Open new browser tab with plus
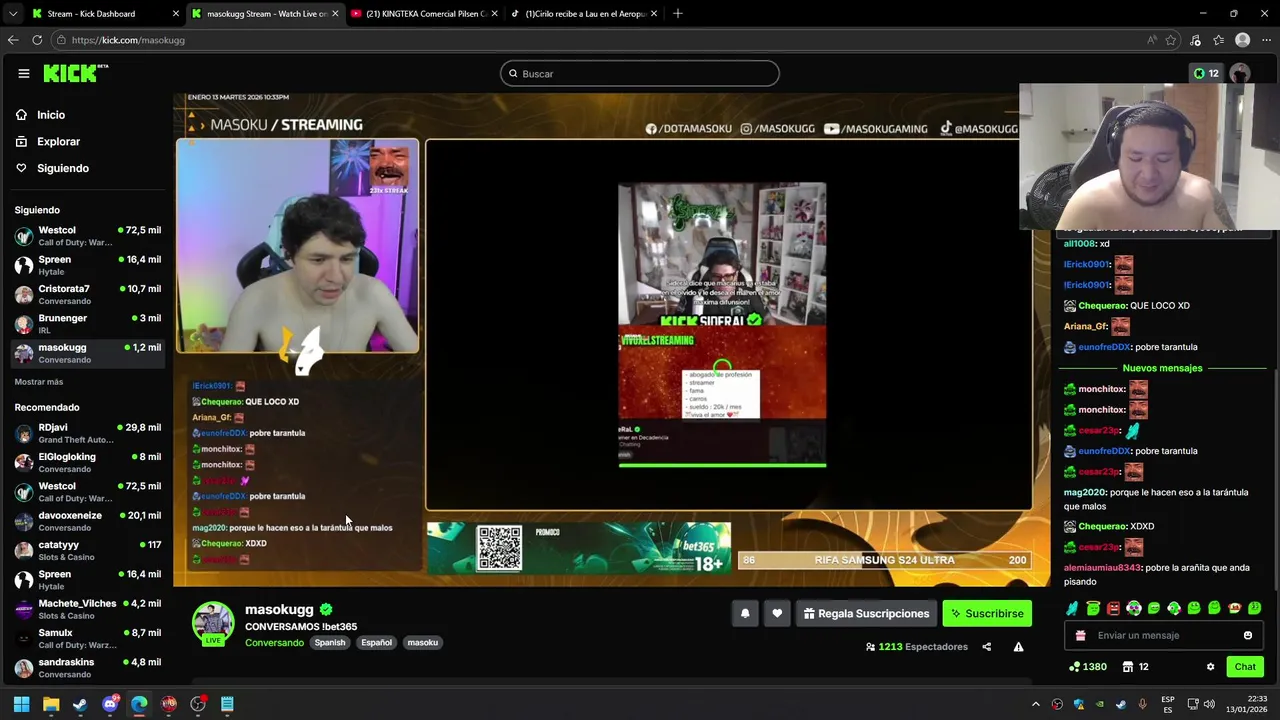The image size is (1280, 720). [677, 14]
